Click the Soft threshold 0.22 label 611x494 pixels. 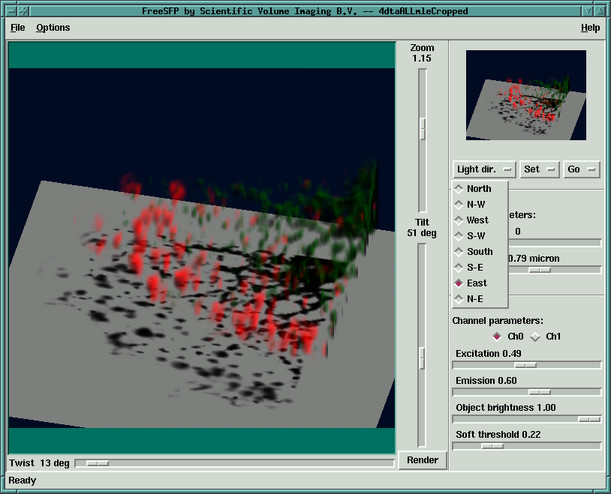498,434
